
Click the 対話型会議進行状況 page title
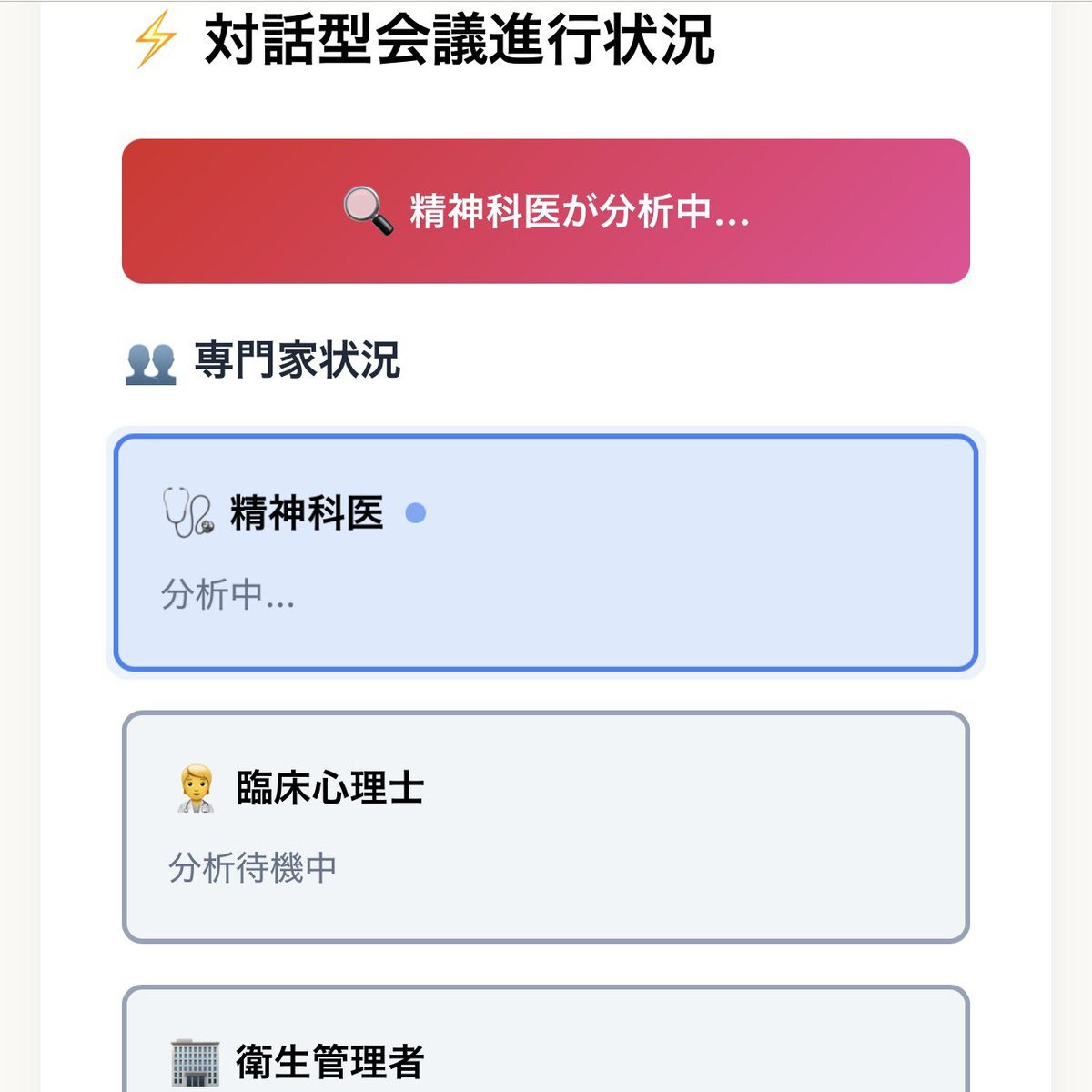(x=460, y=40)
